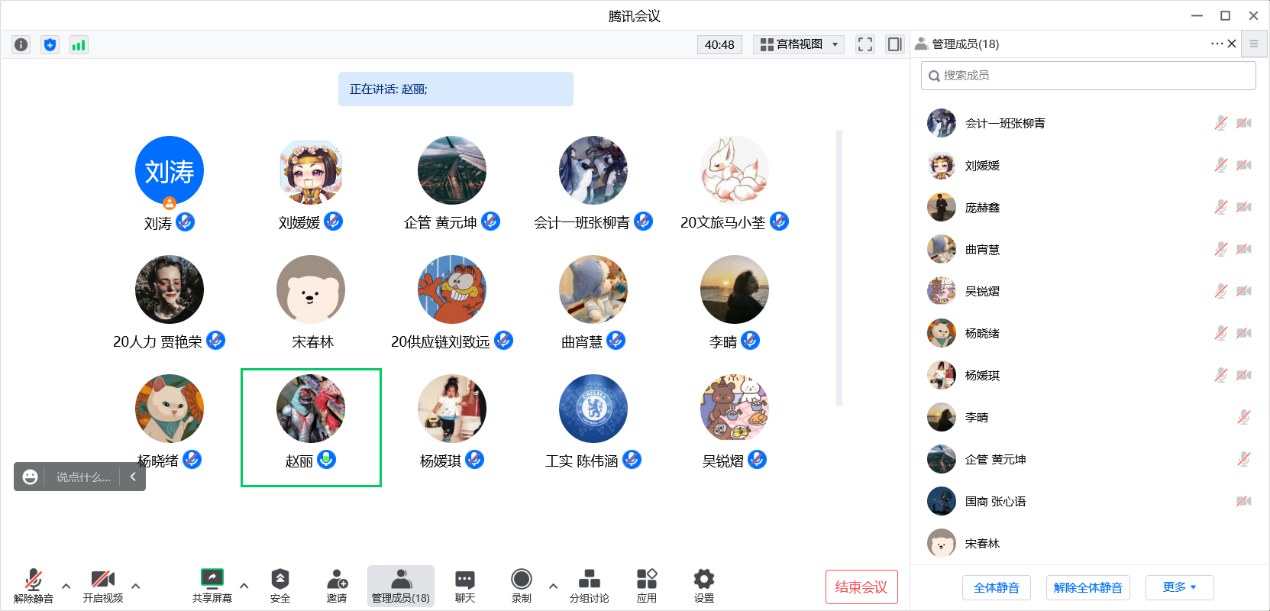
Task: Click Manage Members (管理成员) in toolbar
Action: pos(400,585)
